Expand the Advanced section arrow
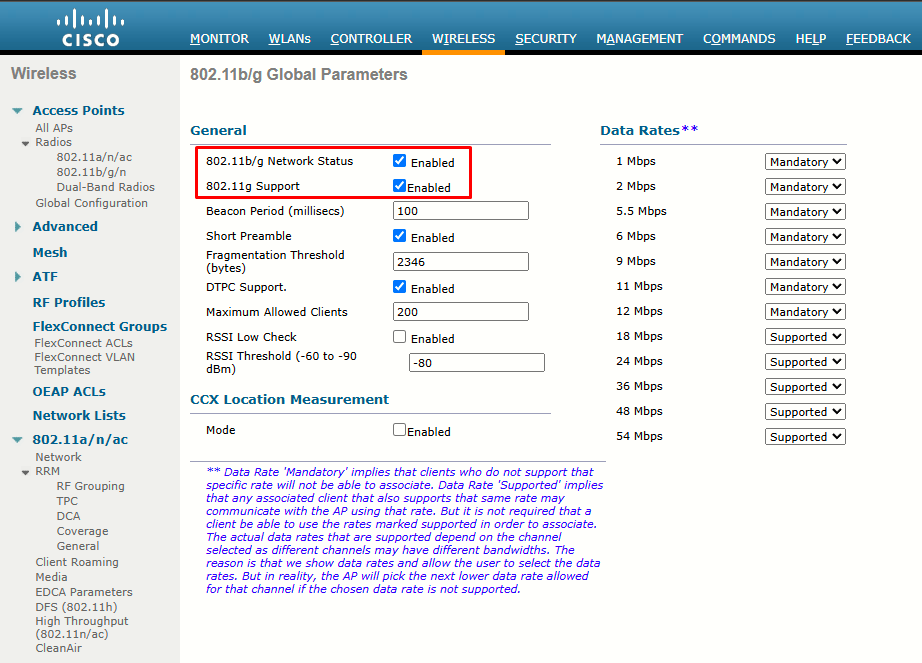The image size is (922, 663). point(18,227)
